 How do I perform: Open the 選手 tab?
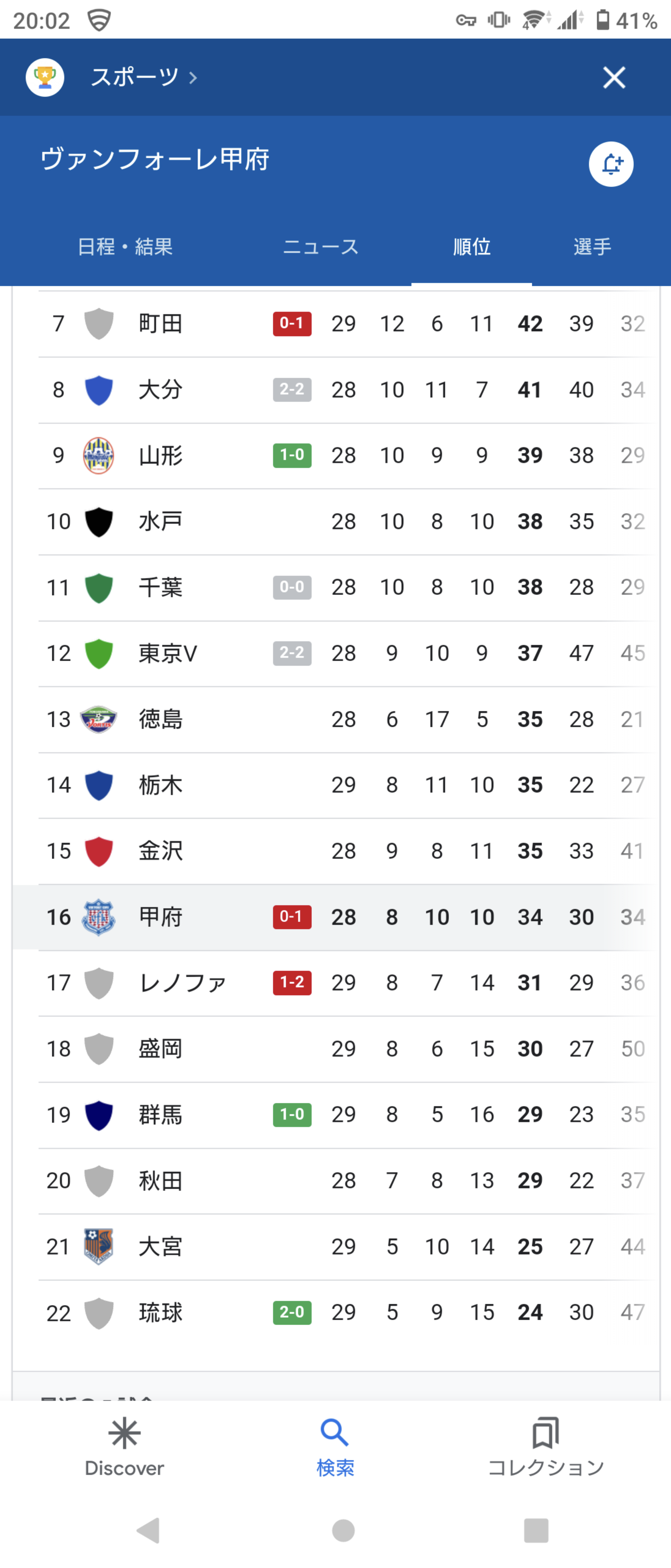592,247
